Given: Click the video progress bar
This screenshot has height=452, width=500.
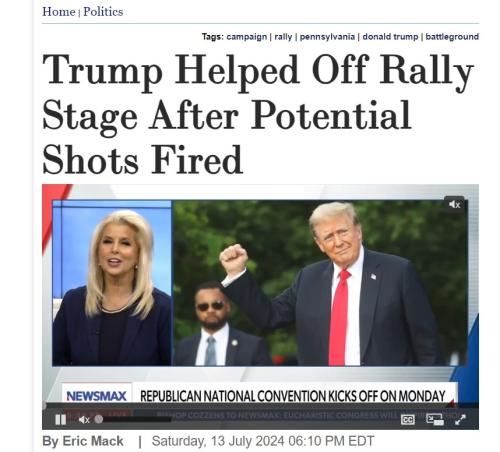Looking at the screenshot, I should tap(260, 406).
